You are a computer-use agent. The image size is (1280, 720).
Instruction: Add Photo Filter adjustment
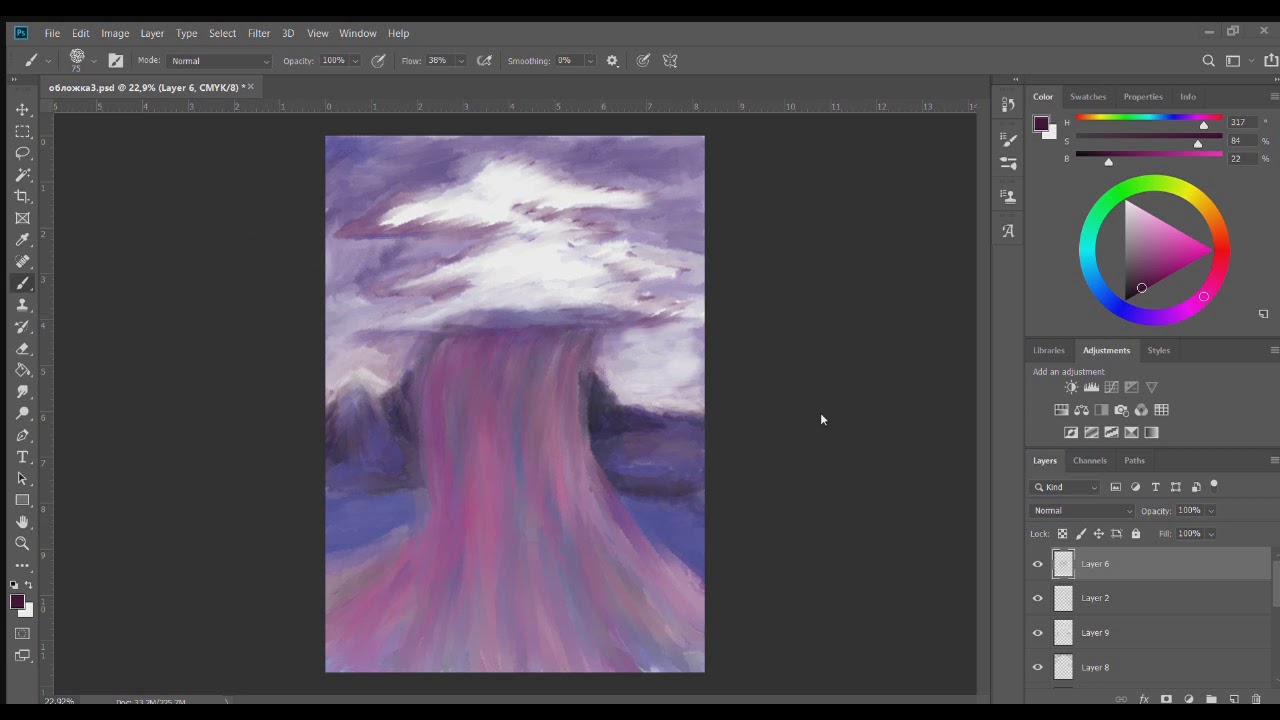click(x=1121, y=410)
